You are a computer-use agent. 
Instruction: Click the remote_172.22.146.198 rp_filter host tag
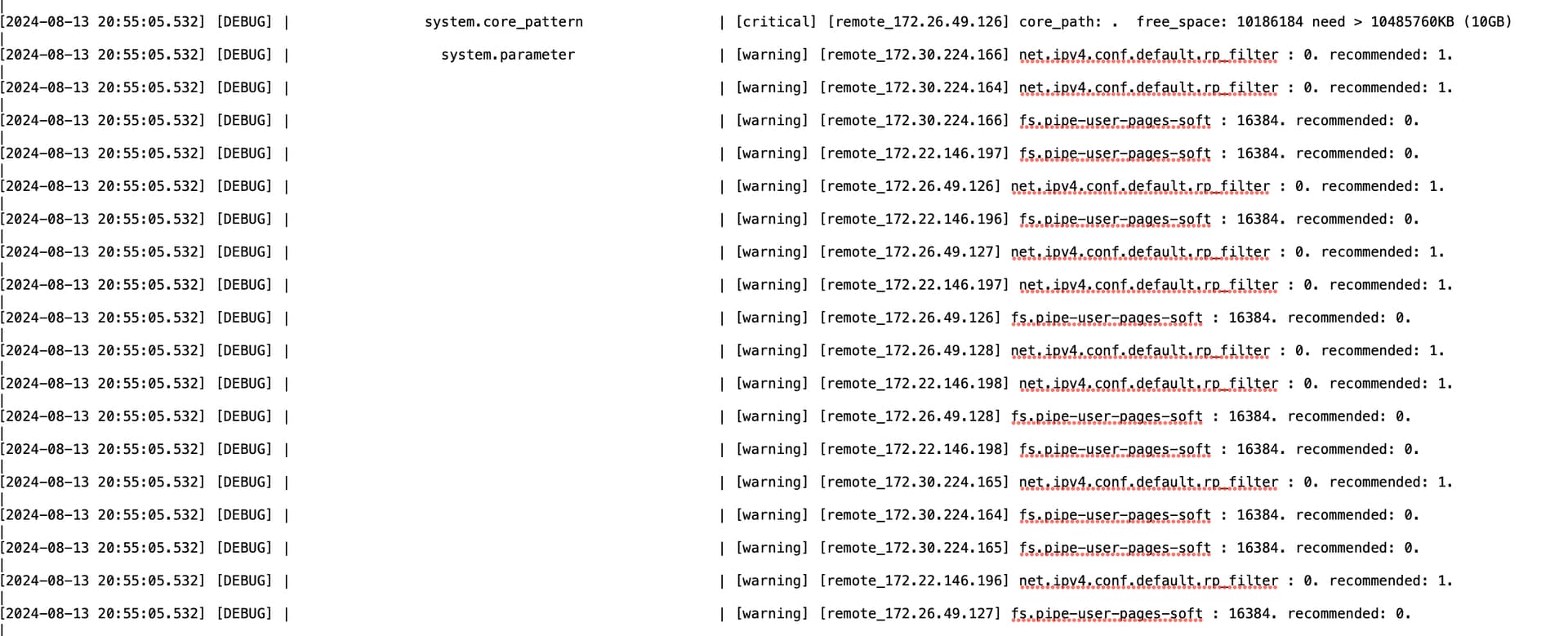point(914,383)
